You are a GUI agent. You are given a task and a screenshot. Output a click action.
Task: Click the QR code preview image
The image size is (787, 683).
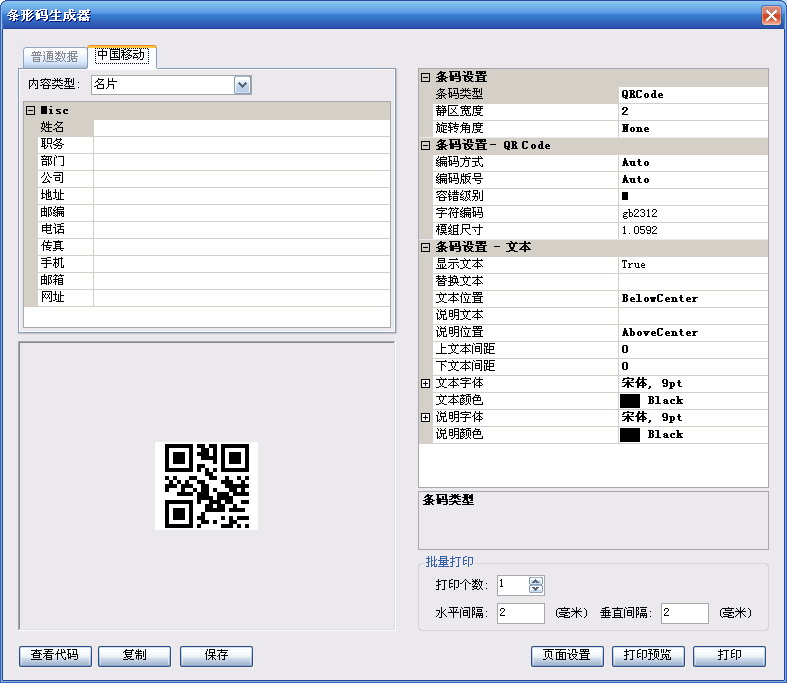(207, 485)
